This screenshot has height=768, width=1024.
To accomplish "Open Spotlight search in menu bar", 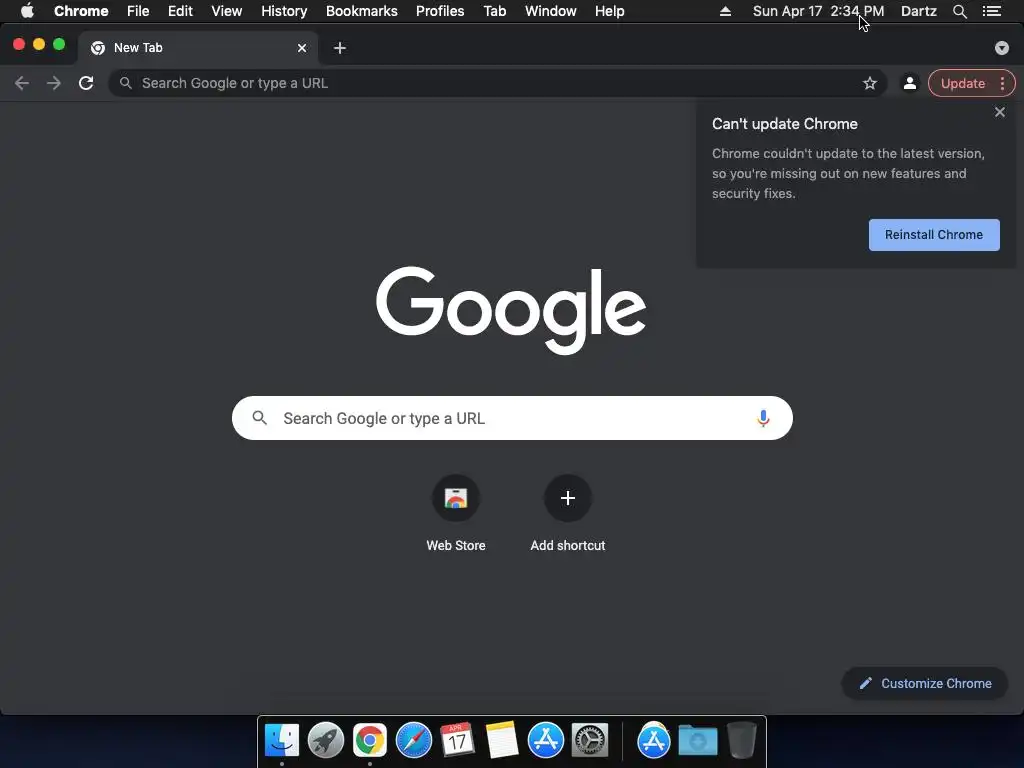I will click(x=959, y=11).
